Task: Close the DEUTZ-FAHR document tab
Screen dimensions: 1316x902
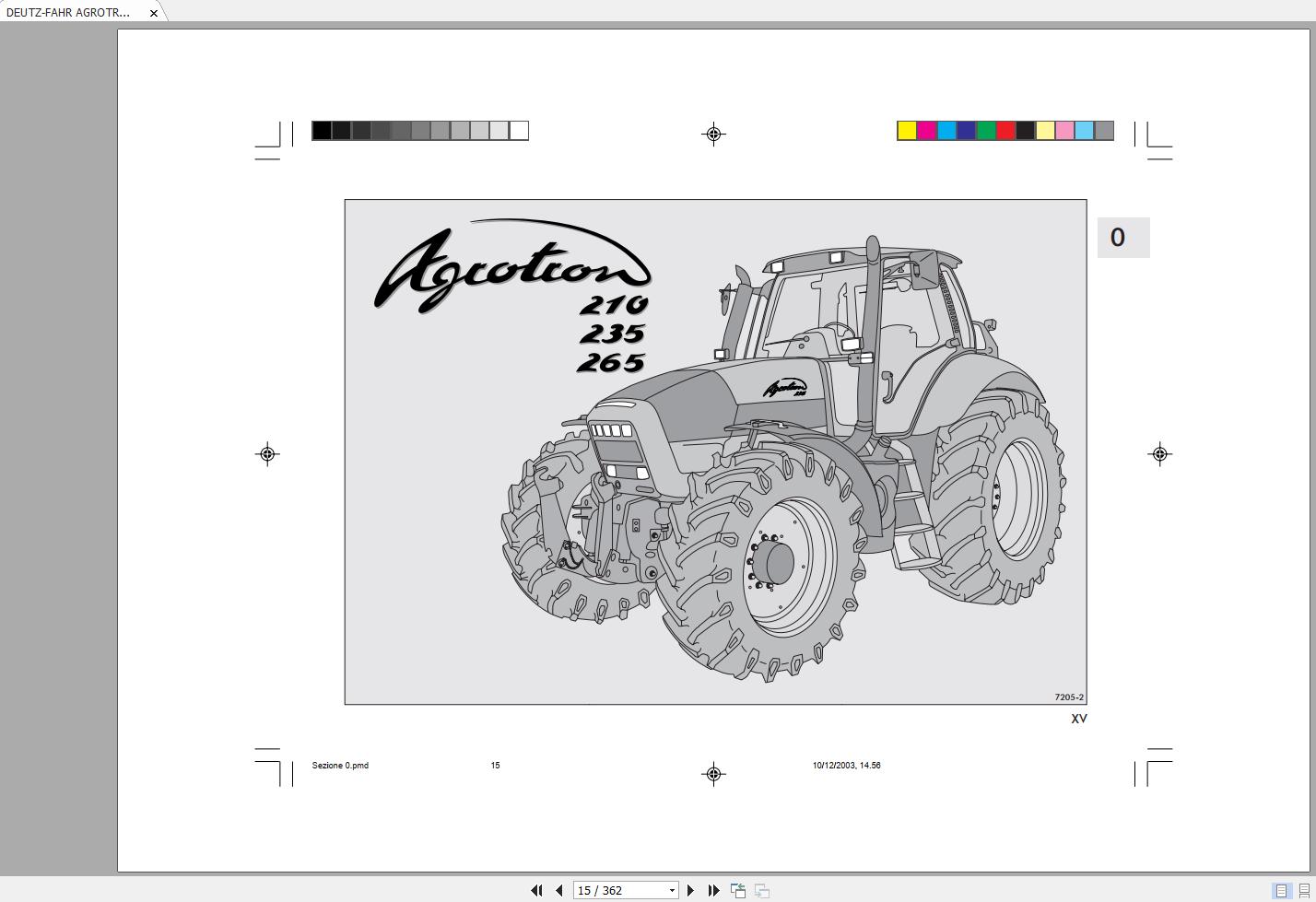Action: [153, 13]
